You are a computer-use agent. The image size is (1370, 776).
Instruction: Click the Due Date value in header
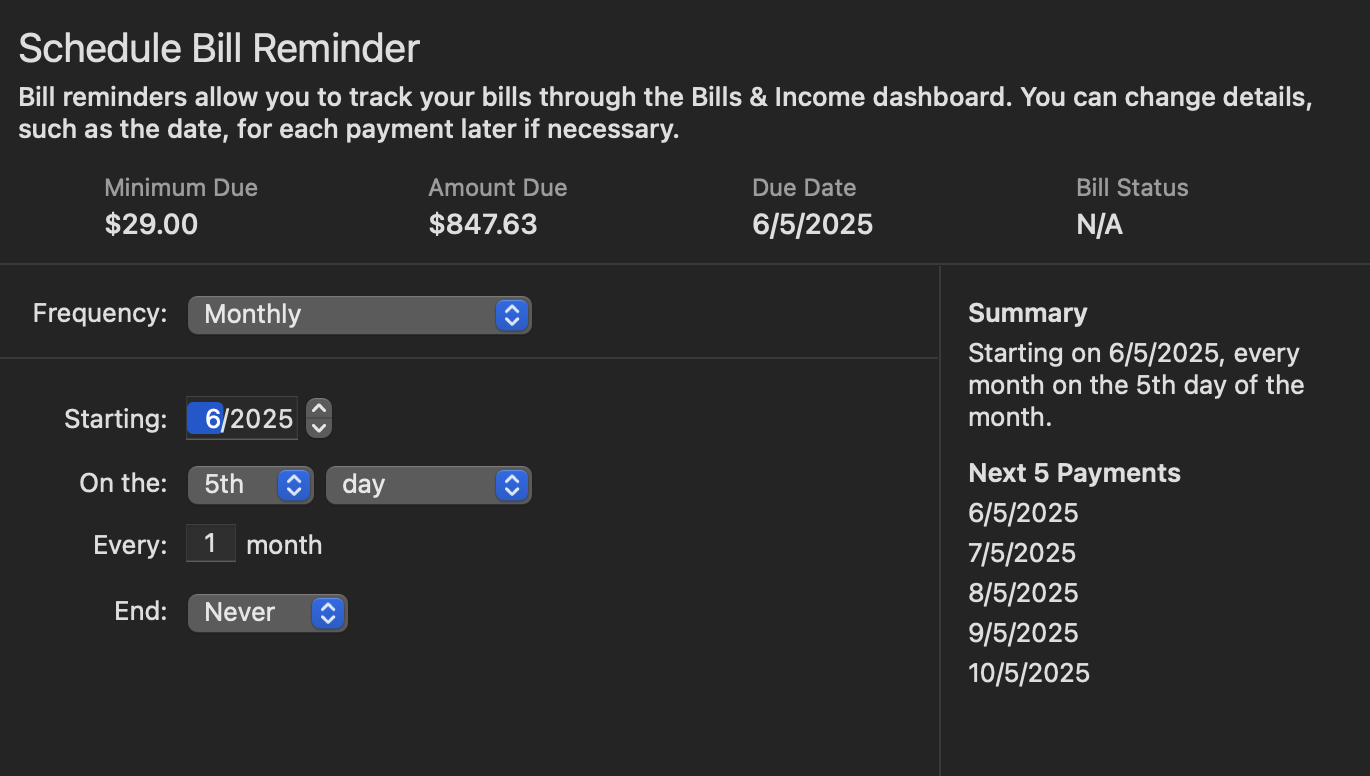[812, 225]
